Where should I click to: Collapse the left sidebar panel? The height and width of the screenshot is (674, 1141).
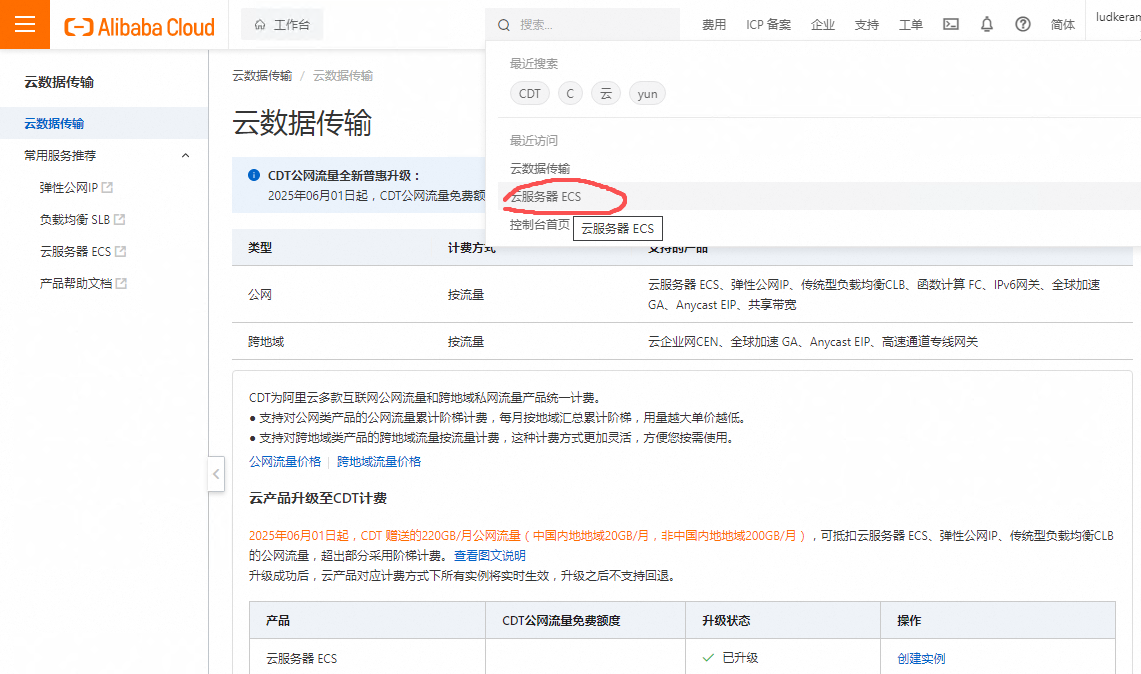216,474
